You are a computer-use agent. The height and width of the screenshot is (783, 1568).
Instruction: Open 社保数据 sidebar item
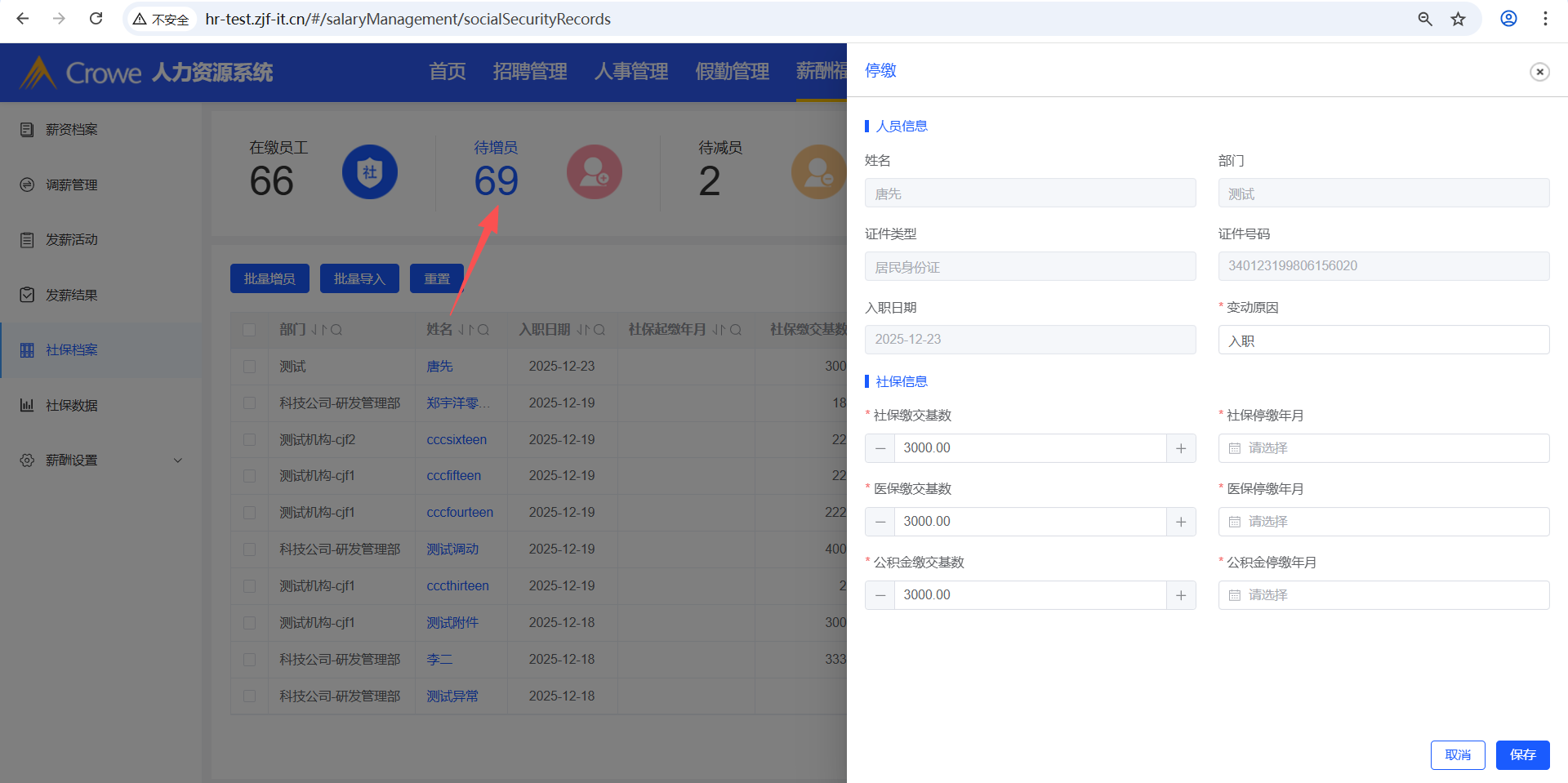(x=72, y=406)
